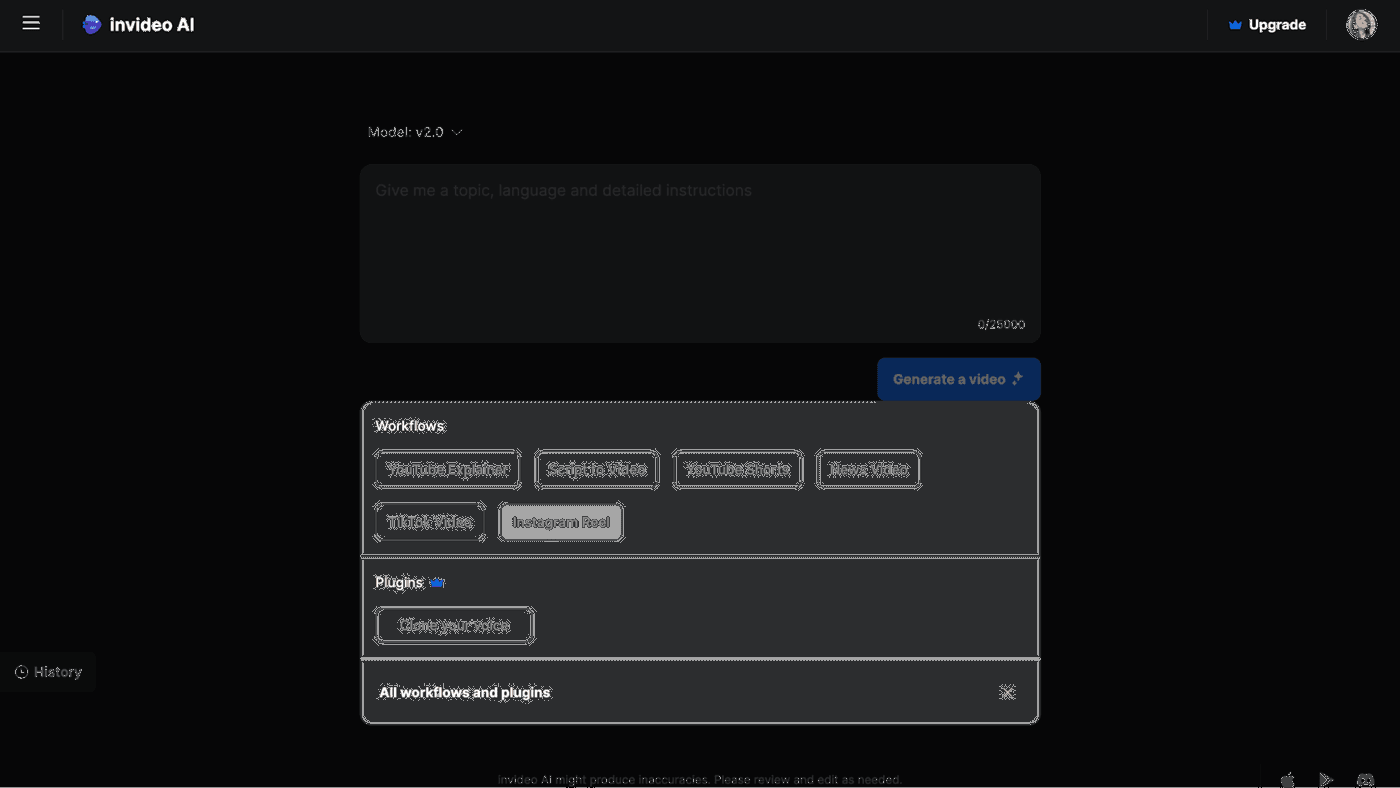Open the Apple App Store link icon
This screenshot has width=1400, height=788.
tap(1287, 779)
